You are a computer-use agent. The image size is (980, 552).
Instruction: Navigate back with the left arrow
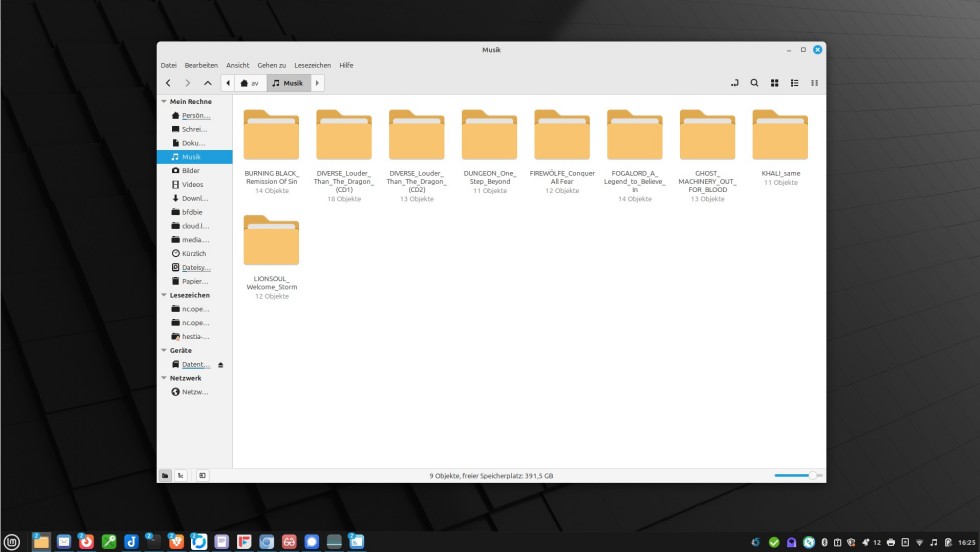pyautogui.click(x=168, y=83)
